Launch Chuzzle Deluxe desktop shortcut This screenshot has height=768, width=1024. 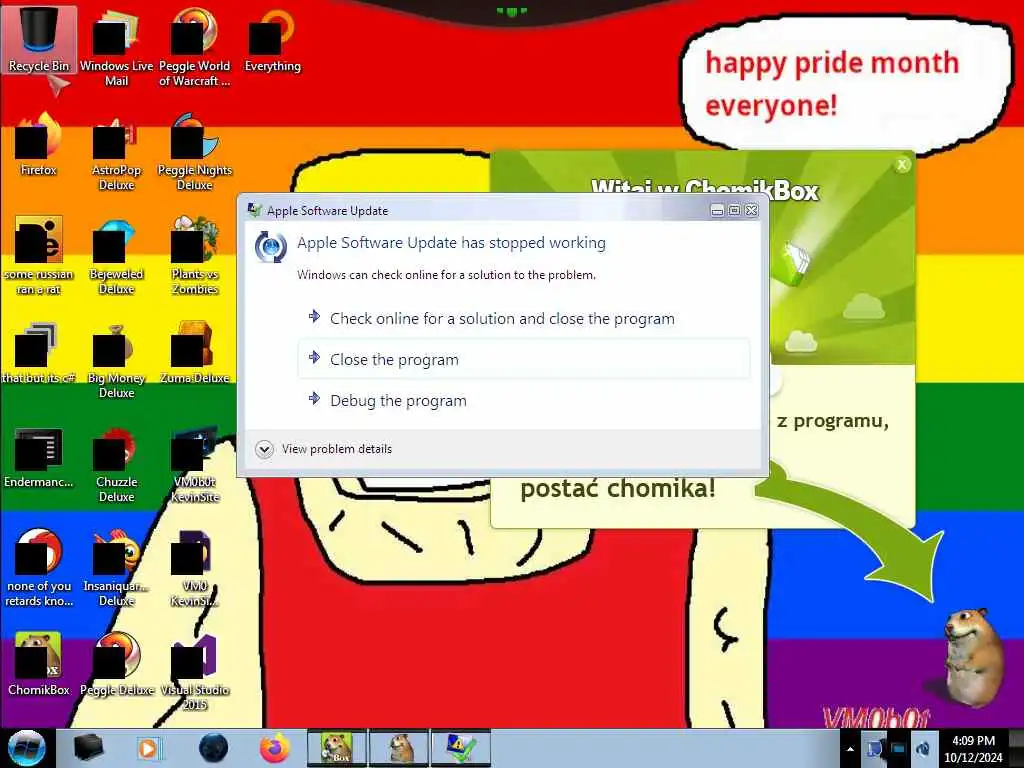[x=116, y=464]
